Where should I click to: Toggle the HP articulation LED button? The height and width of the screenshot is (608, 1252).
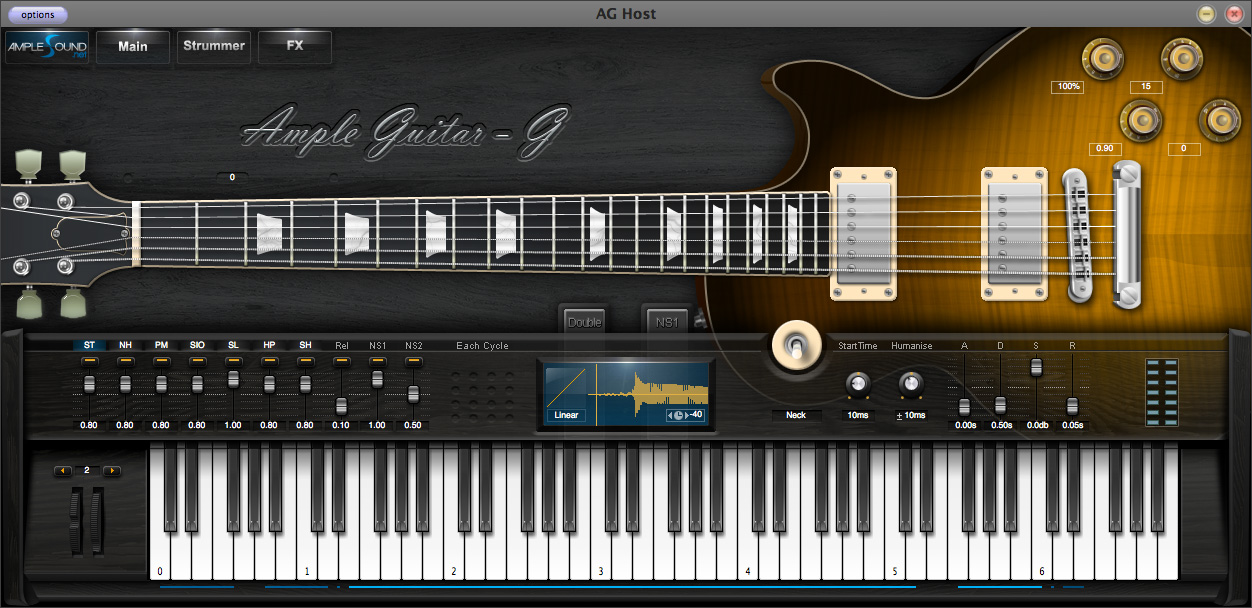[x=269, y=359]
